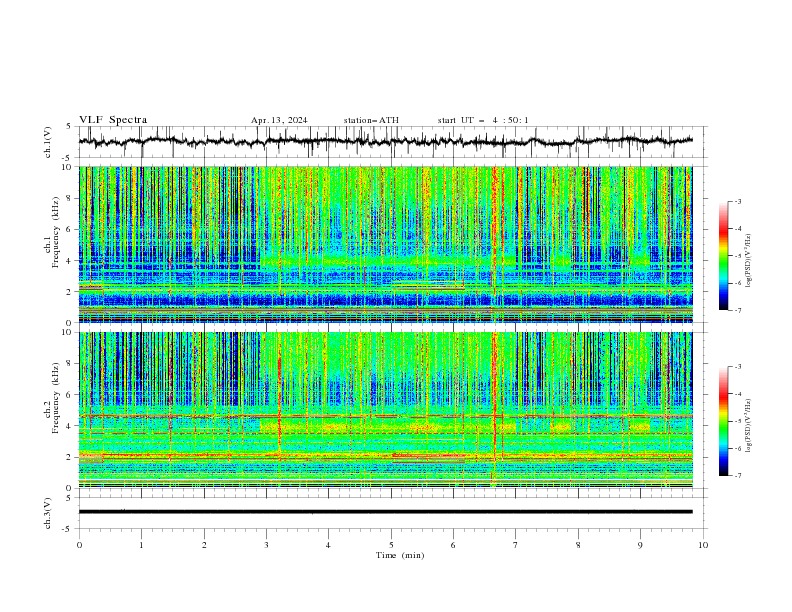Screen dimensions: 792x612
Task: Click the "-7" label on ch.1 colorbar
Action: (x=738, y=310)
